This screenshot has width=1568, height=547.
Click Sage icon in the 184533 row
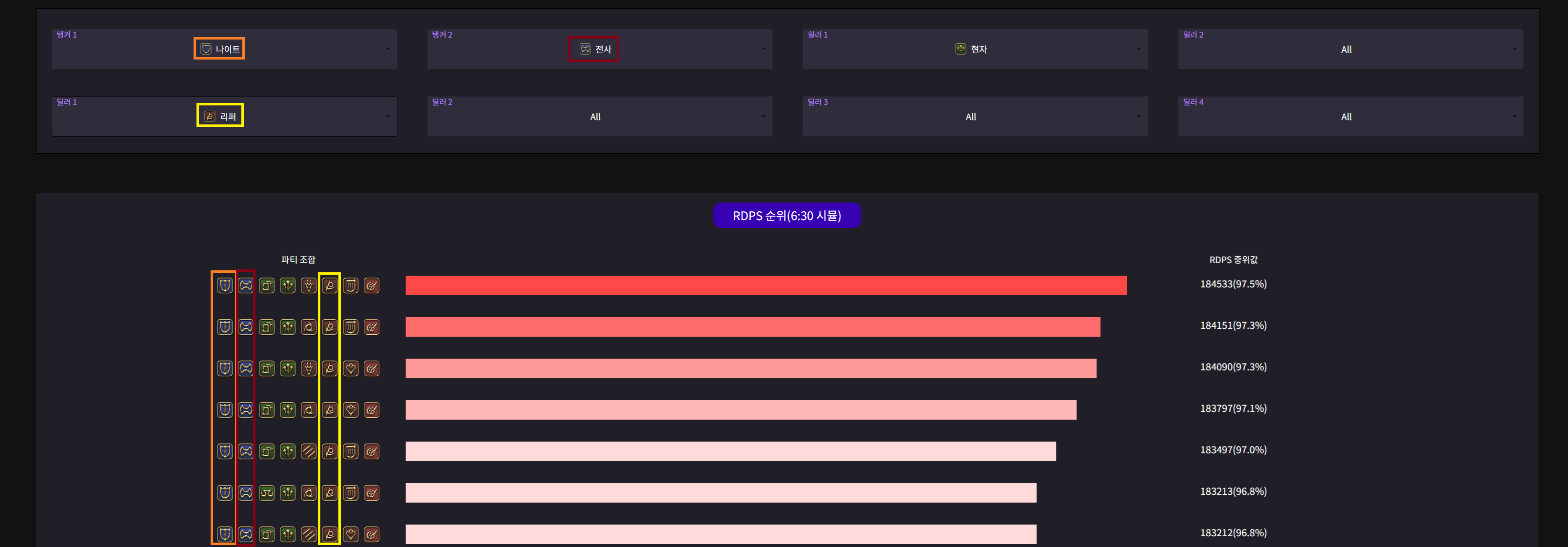(x=288, y=285)
